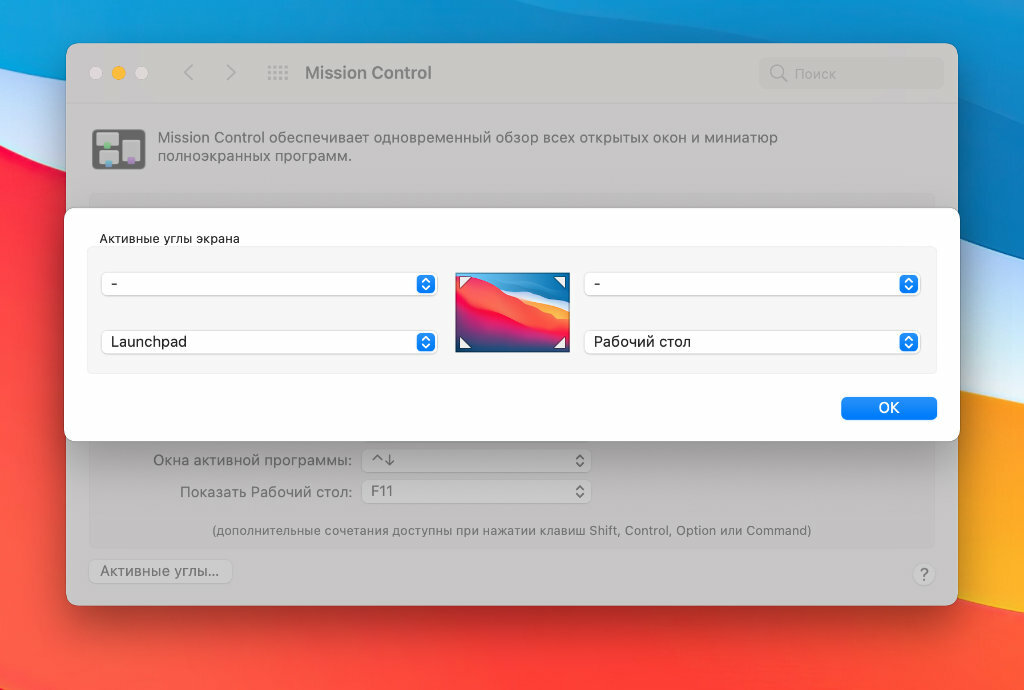Open the Рабочий стол hot corner dropdown

(752, 342)
